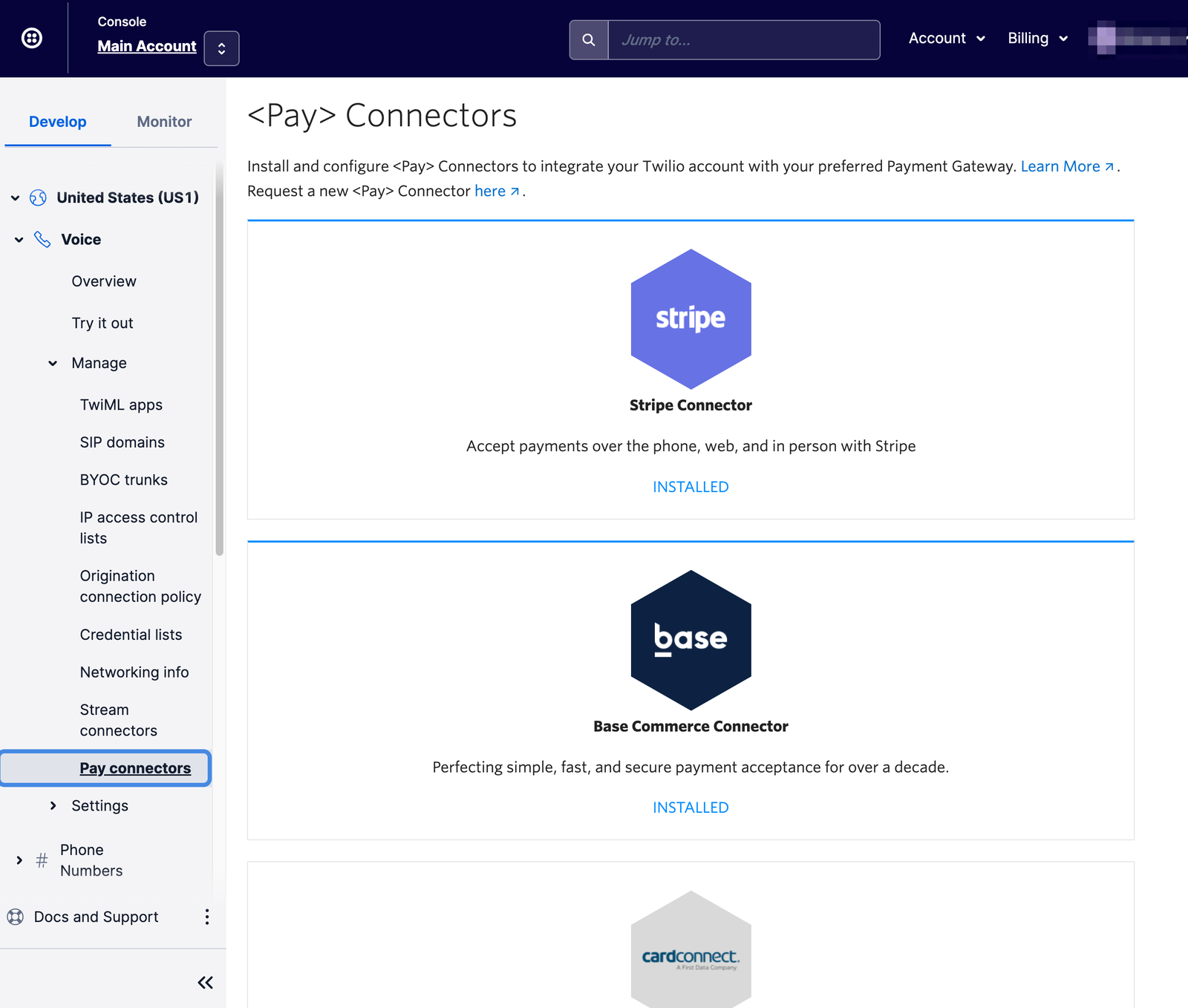
Task: Select the phone icon beside Voice
Action: point(42,239)
